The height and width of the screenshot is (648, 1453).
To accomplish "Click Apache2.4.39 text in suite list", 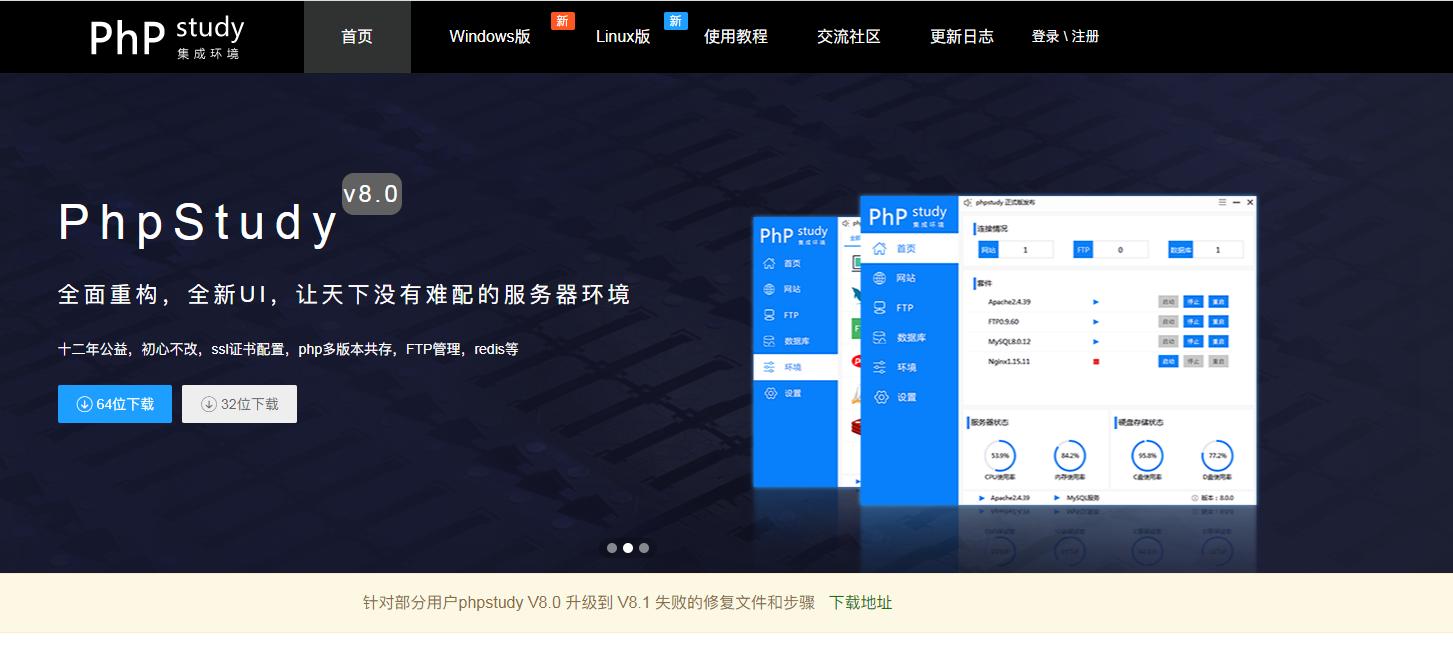I will tap(1009, 301).
